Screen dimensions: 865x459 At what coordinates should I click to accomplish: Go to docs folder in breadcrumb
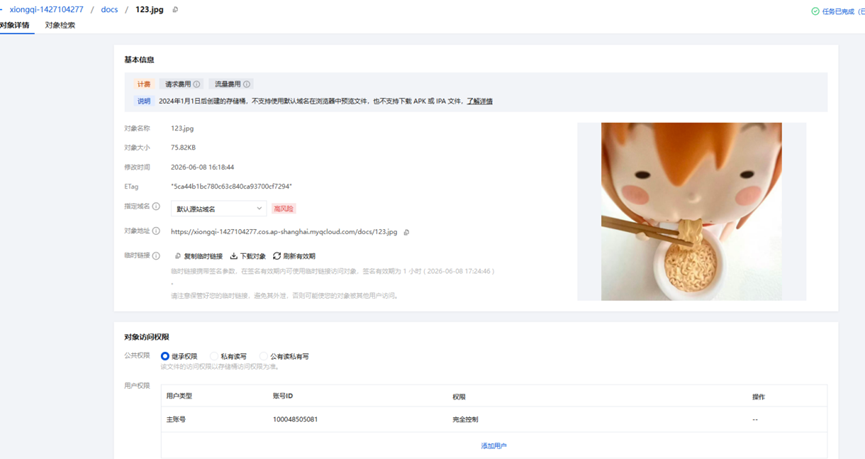tap(109, 9)
